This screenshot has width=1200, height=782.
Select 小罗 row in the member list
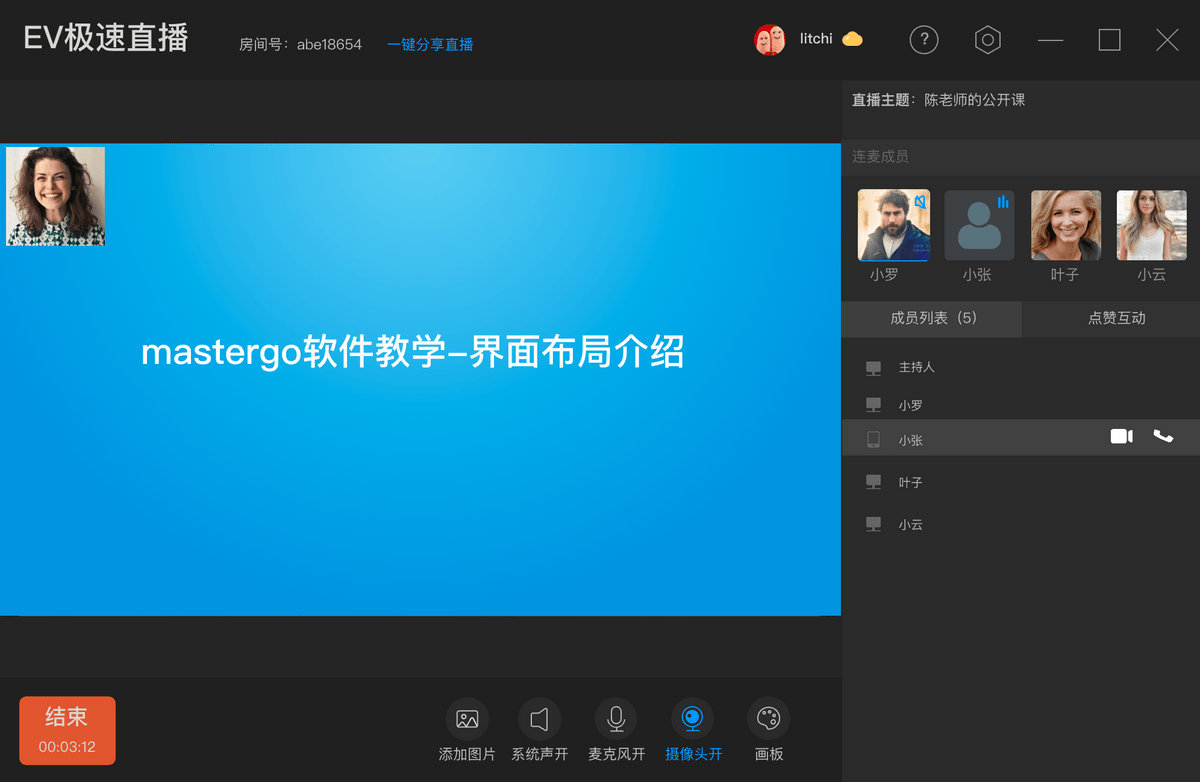point(1021,405)
